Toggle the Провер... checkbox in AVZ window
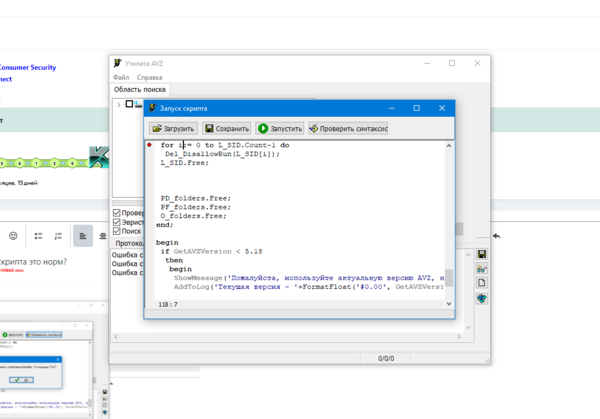 [117, 213]
